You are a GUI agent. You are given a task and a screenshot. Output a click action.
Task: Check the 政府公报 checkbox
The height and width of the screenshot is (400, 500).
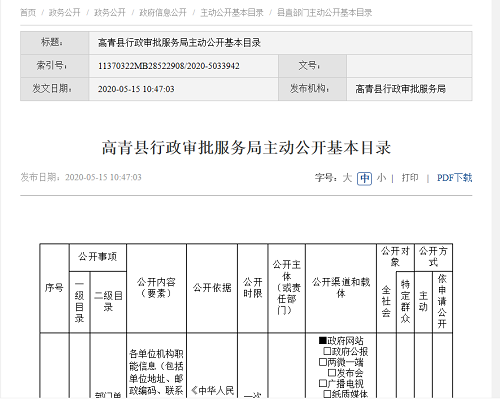[x=327, y=351]
